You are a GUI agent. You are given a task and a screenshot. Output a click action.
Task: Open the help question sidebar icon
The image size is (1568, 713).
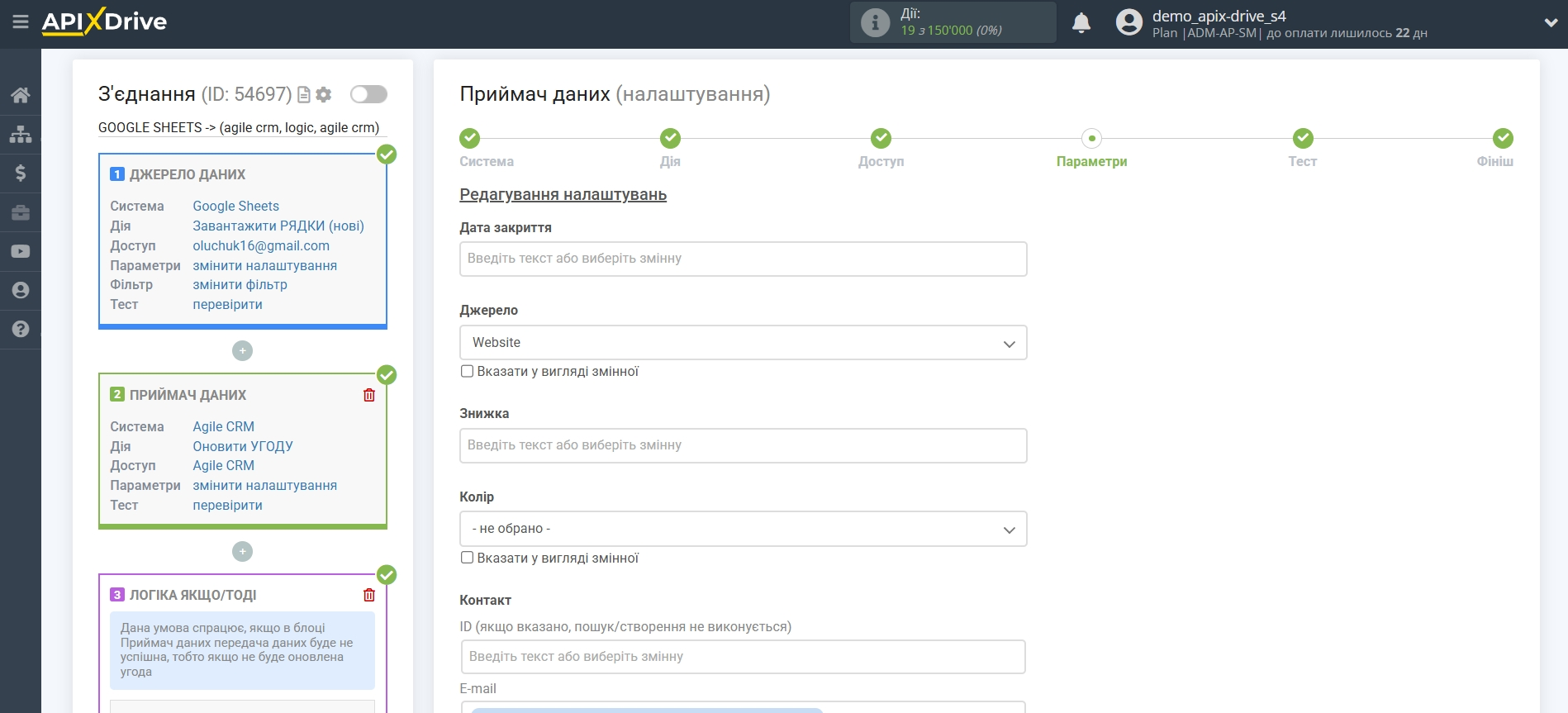pos(21,329)
